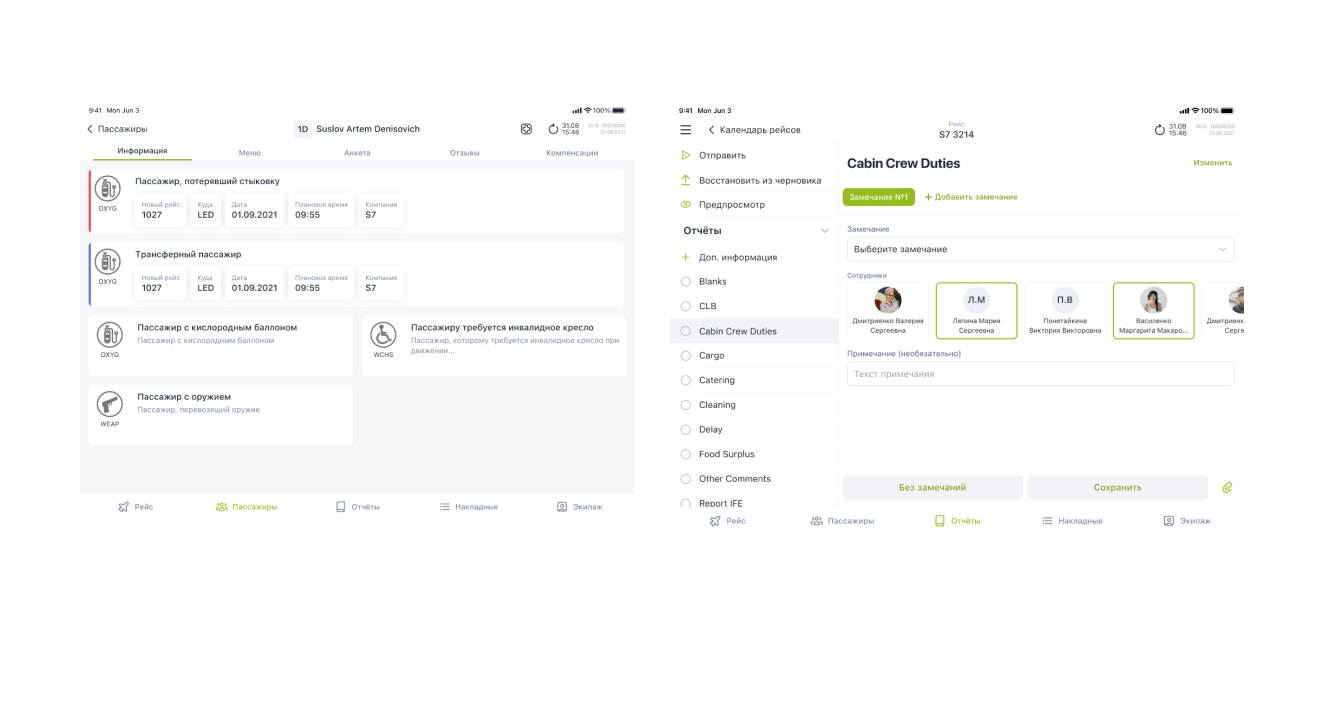1340x704 pixels.
Task: Click the Текст примечания input field
Action: coord(1040,374)
